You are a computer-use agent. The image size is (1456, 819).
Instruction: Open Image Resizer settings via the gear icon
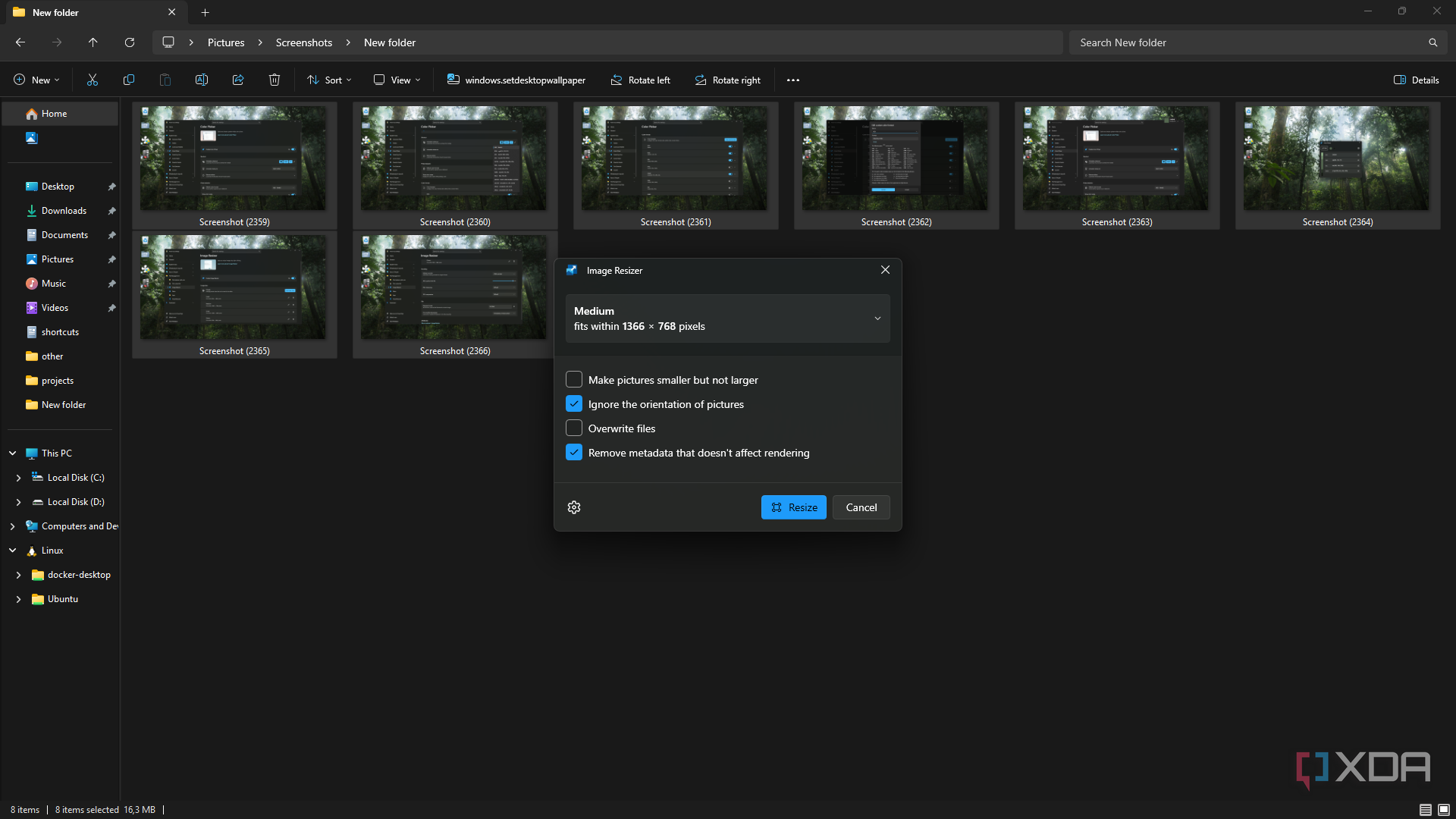[574, 507]
